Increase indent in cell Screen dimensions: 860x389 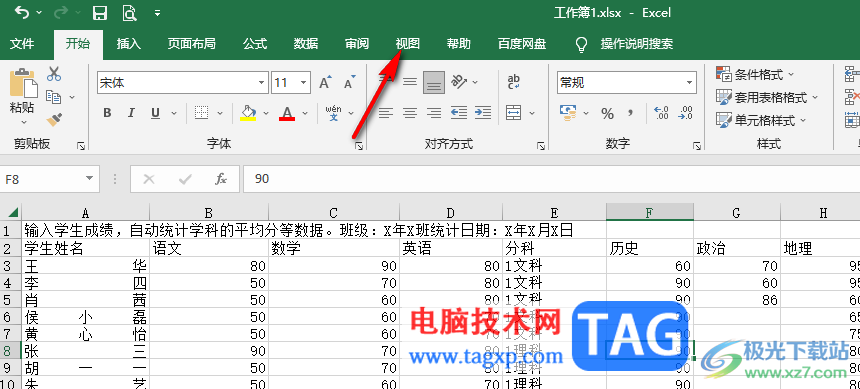click(x=483, y=113)
